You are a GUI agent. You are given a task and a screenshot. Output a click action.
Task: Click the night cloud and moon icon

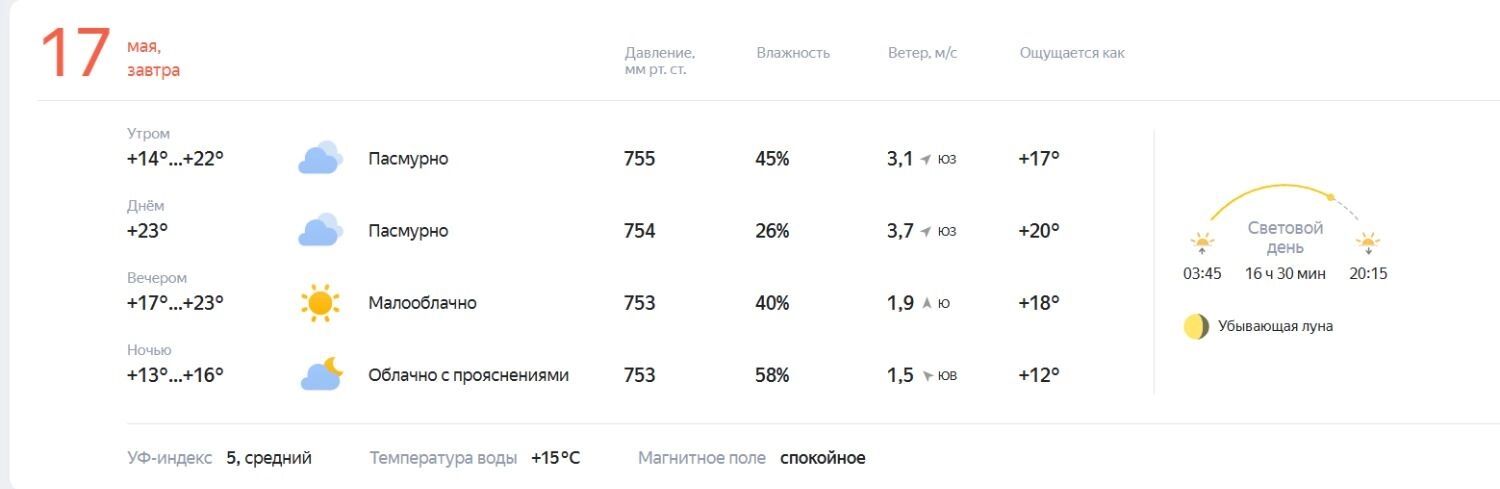(x=321, y=374)
